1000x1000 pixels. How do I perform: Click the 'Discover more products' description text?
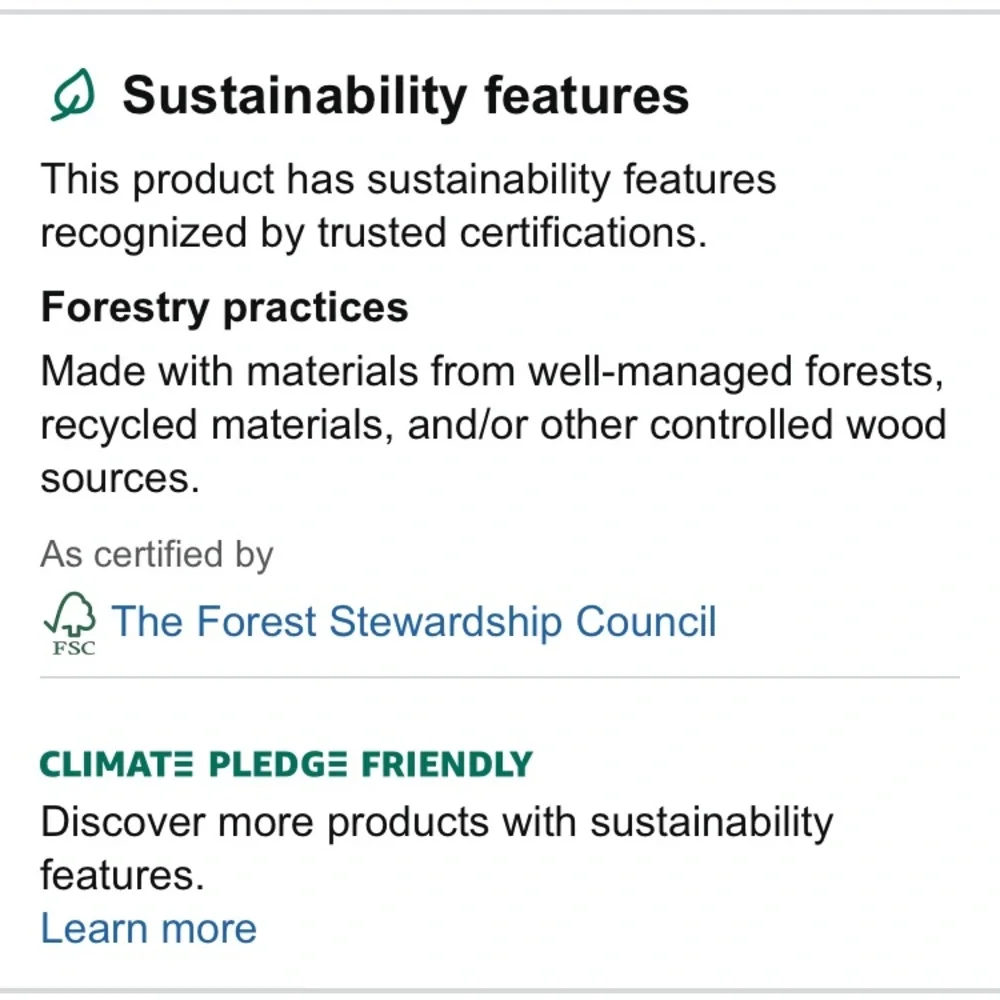pyautogui.click(x=437, y=848)
